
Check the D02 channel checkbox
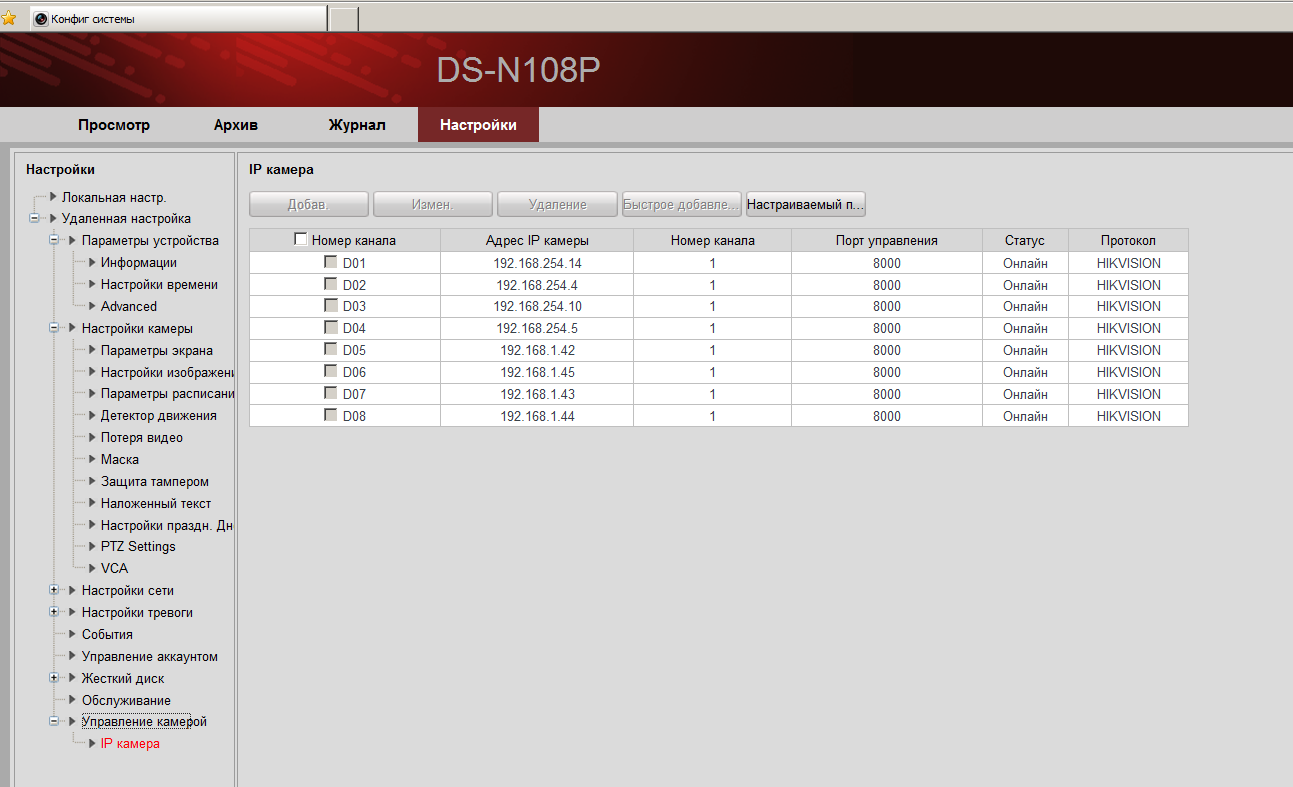click(330, 284)
